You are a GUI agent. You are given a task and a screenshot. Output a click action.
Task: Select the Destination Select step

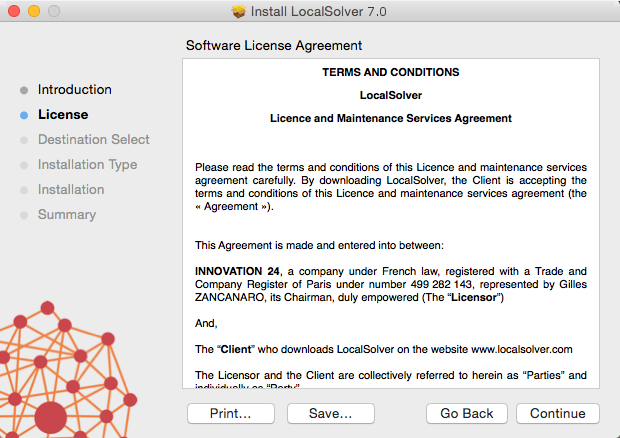pos(93,140)
